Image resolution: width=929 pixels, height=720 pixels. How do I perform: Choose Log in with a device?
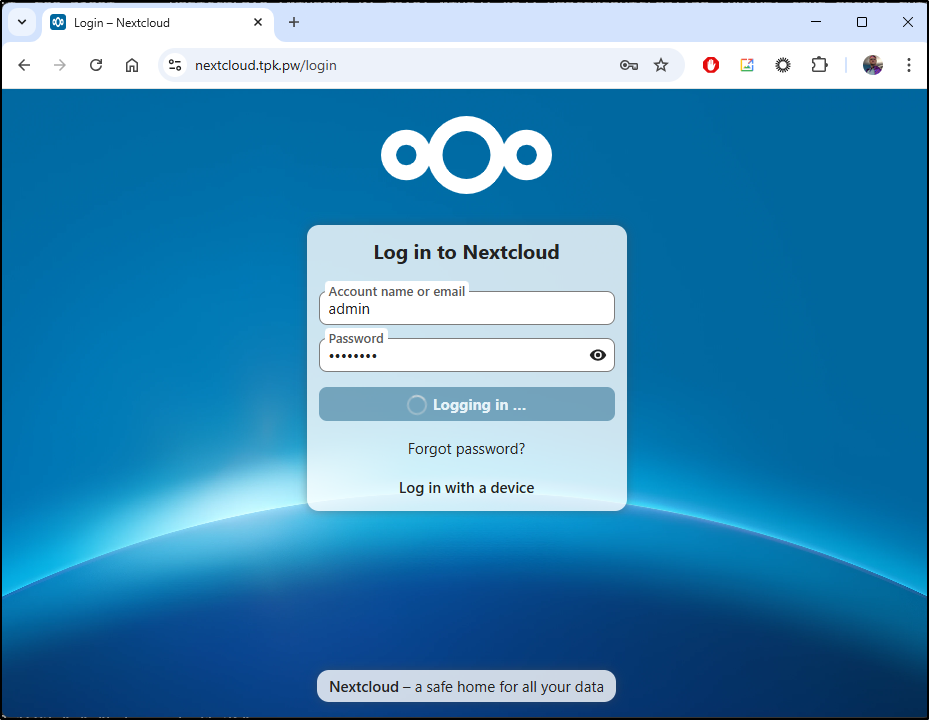pos(466,488)
